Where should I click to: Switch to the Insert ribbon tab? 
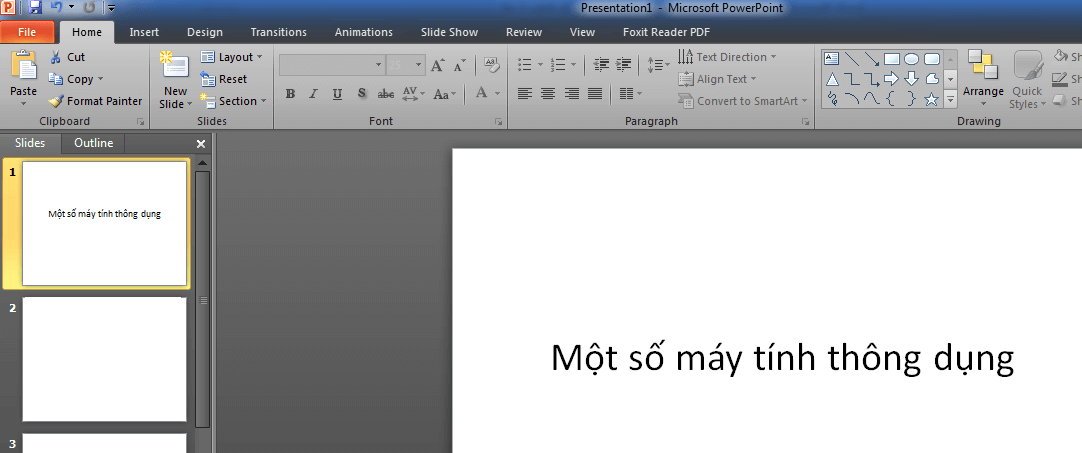pyautogui.click(x=144, y=32)
